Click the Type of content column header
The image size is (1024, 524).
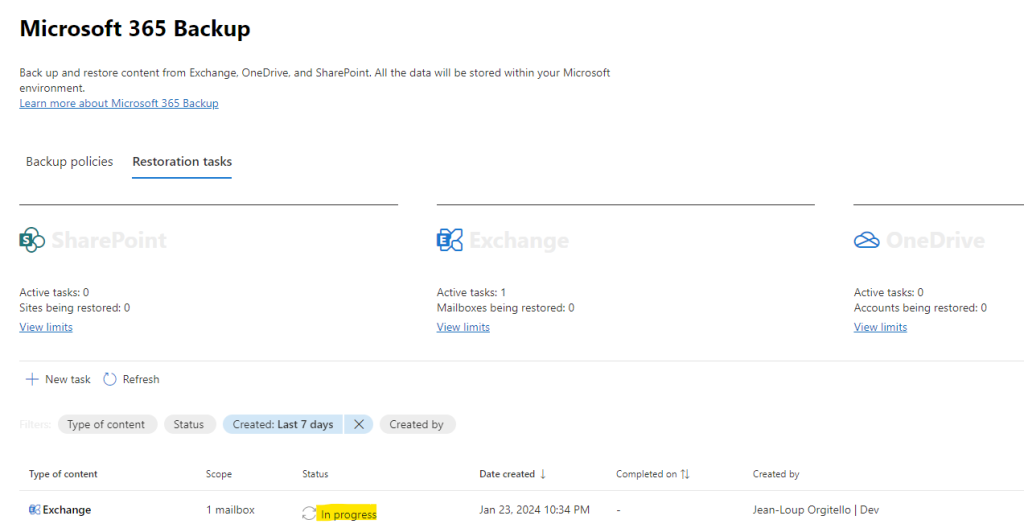[63, 474]
